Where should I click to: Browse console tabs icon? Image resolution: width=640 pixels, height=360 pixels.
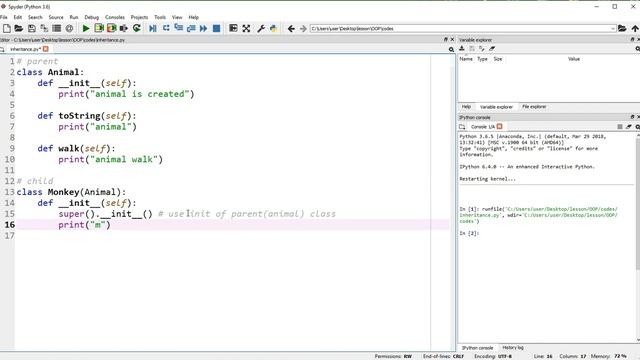point(462,127)
